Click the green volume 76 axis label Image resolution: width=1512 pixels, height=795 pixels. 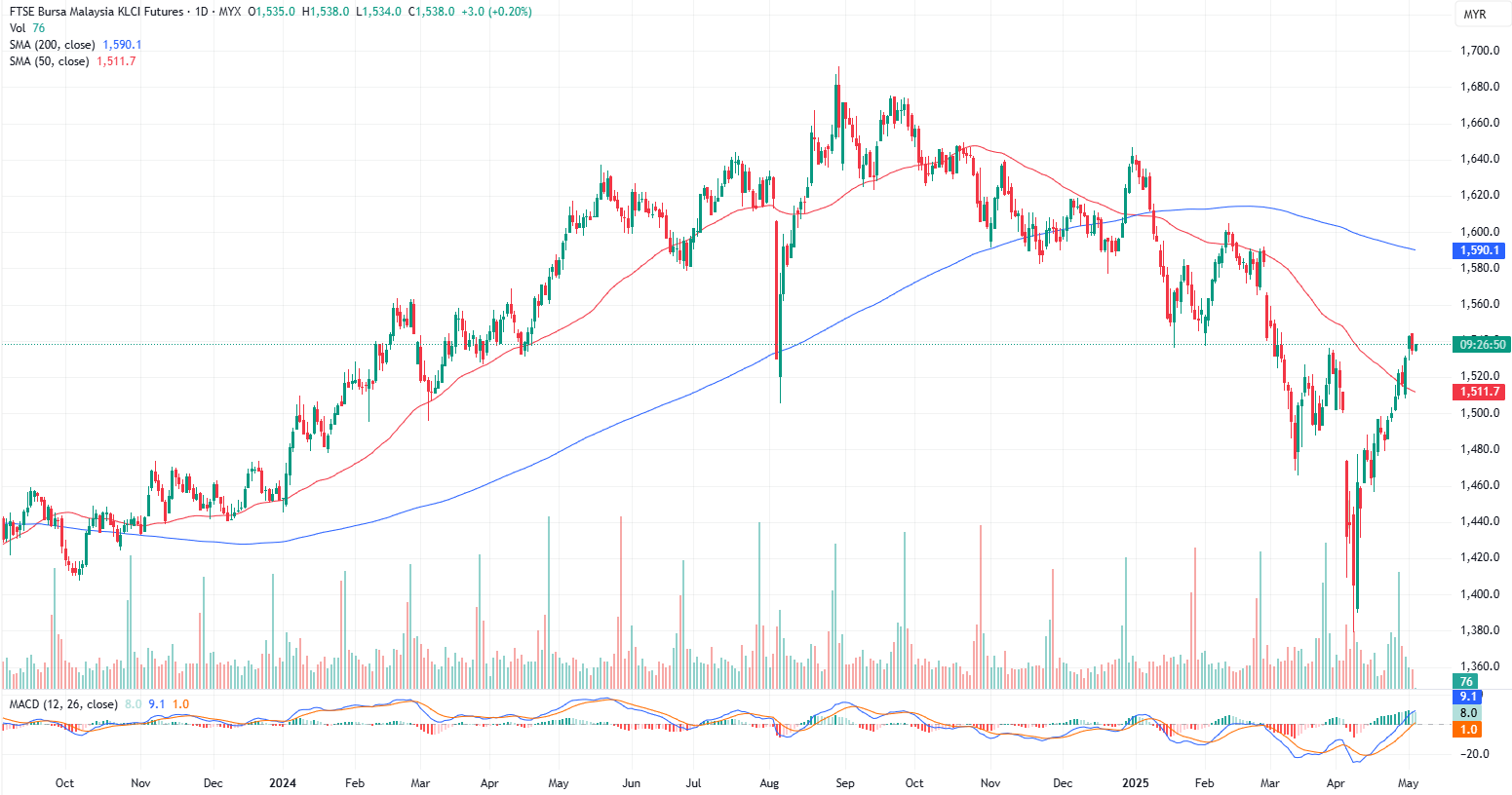1466,681
